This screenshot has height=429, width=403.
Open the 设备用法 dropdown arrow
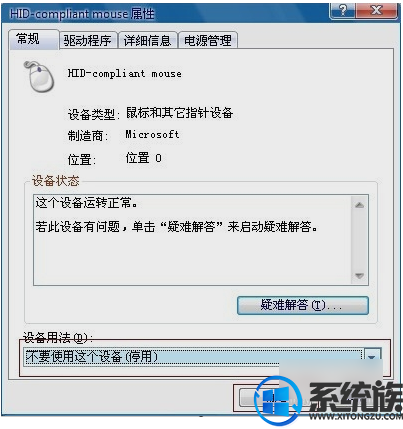tap(372, 357)
